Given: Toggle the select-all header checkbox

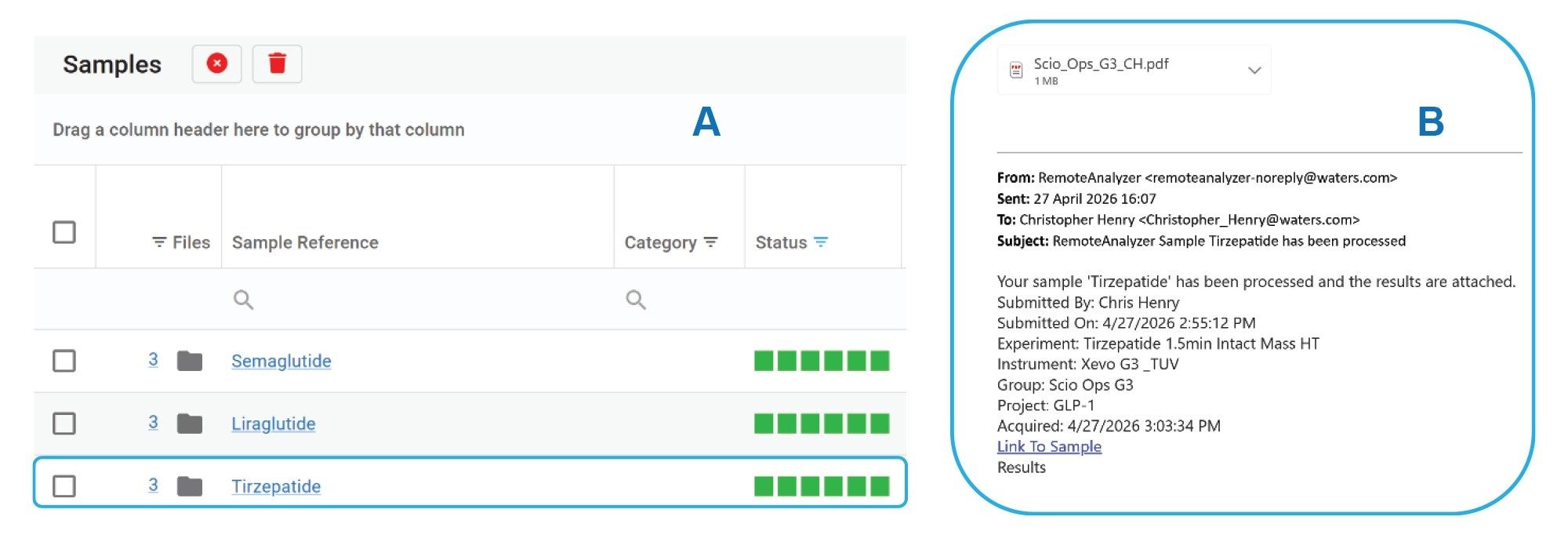Looking at the screenshot, I should [64, 232].
